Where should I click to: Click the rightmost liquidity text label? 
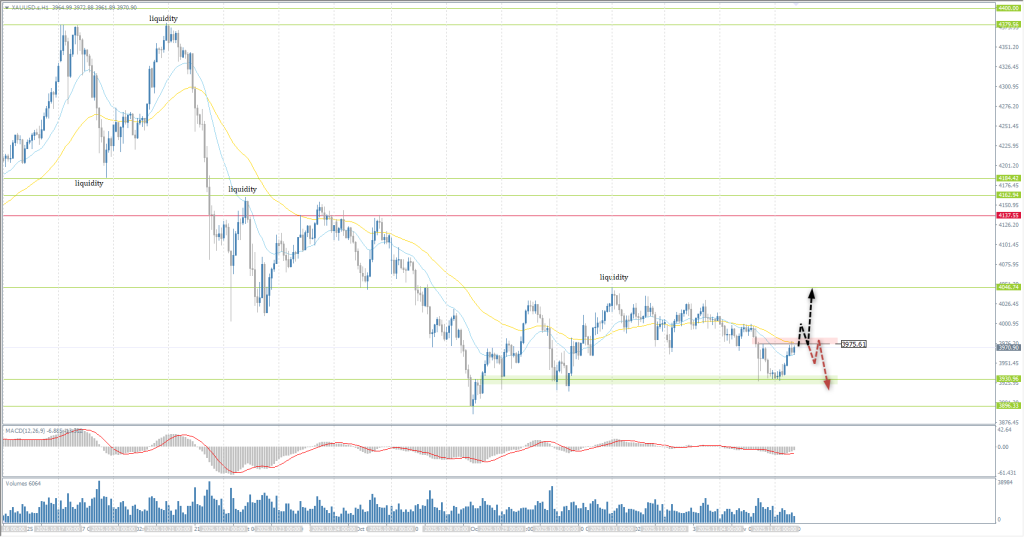point(614,276)
